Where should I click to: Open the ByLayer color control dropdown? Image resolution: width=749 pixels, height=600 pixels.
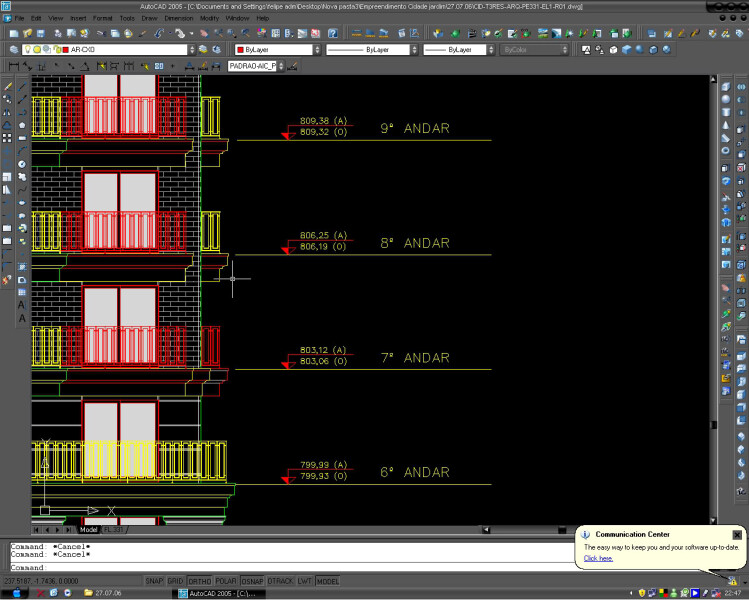(317, 49)
